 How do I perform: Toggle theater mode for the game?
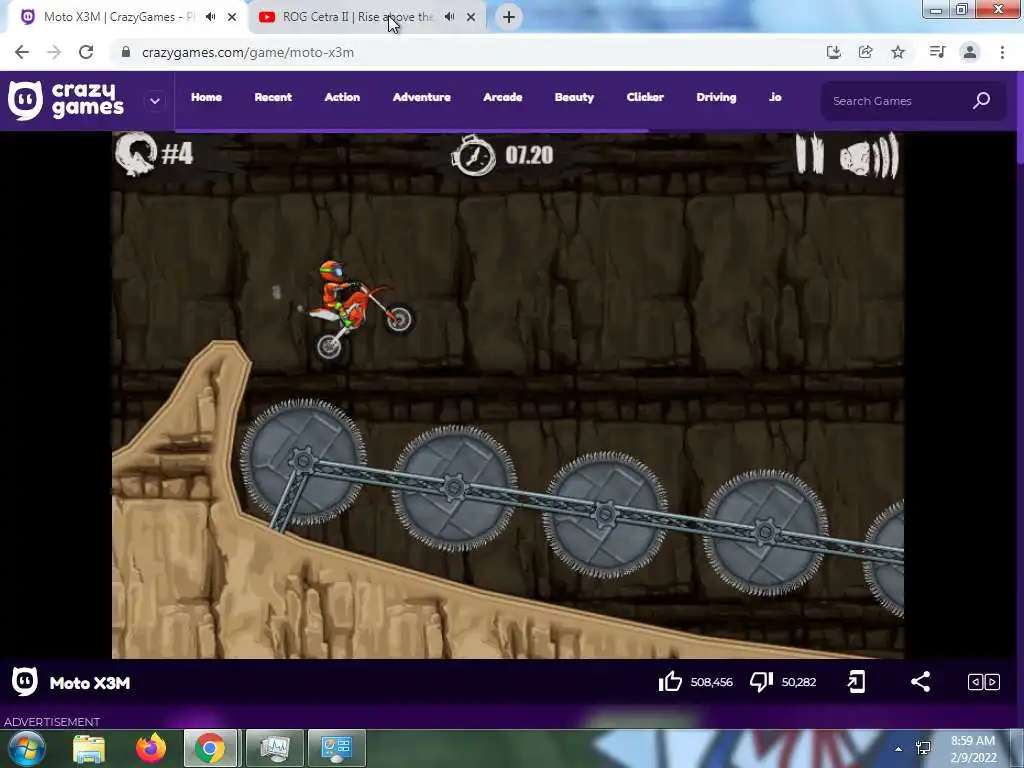[x=984, y=682]
